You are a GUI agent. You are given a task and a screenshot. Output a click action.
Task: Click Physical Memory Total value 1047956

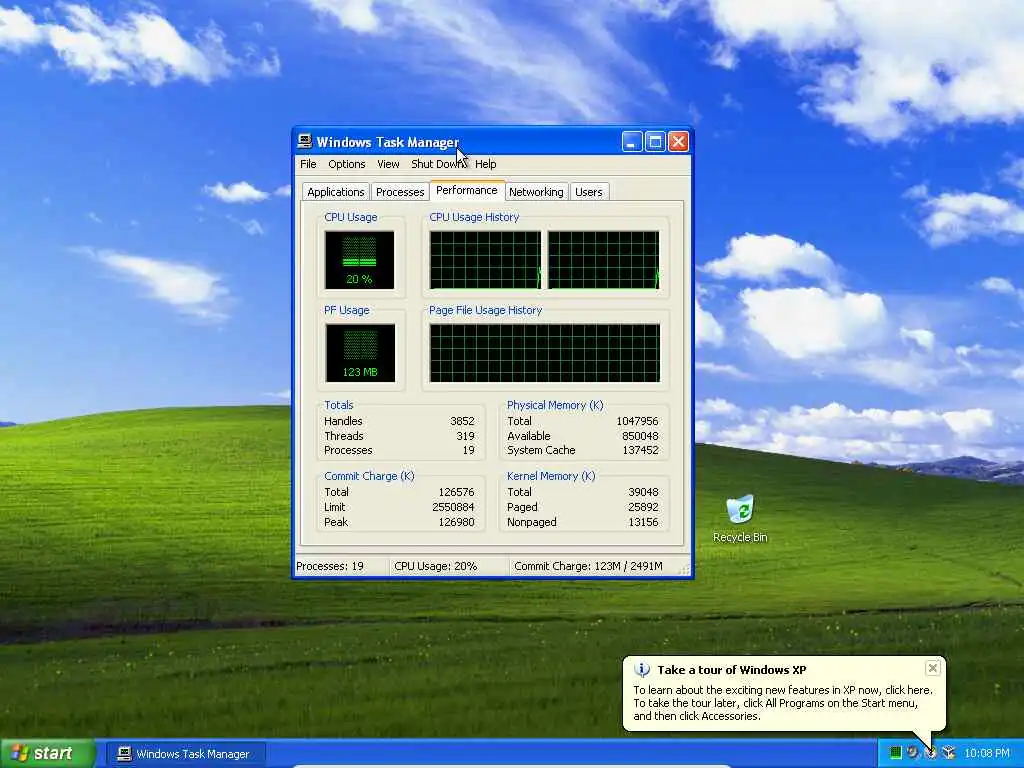pyautogui.click(x=637, y=421)
